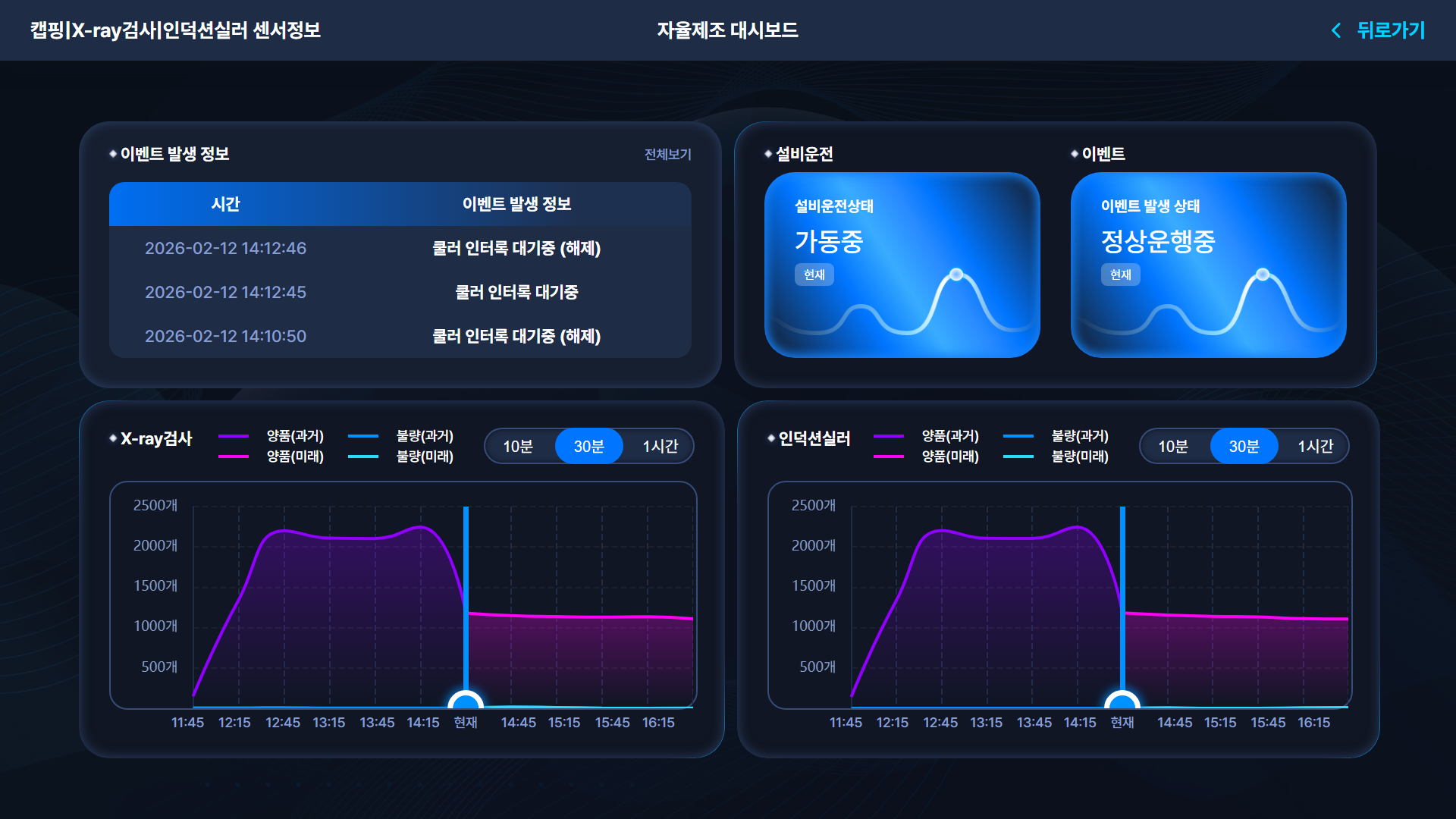This screenshot has width=1456, height=819.
Task: Toggle 양품(미래) legend in X-ray검사 chart
Action: coord(271,457)
